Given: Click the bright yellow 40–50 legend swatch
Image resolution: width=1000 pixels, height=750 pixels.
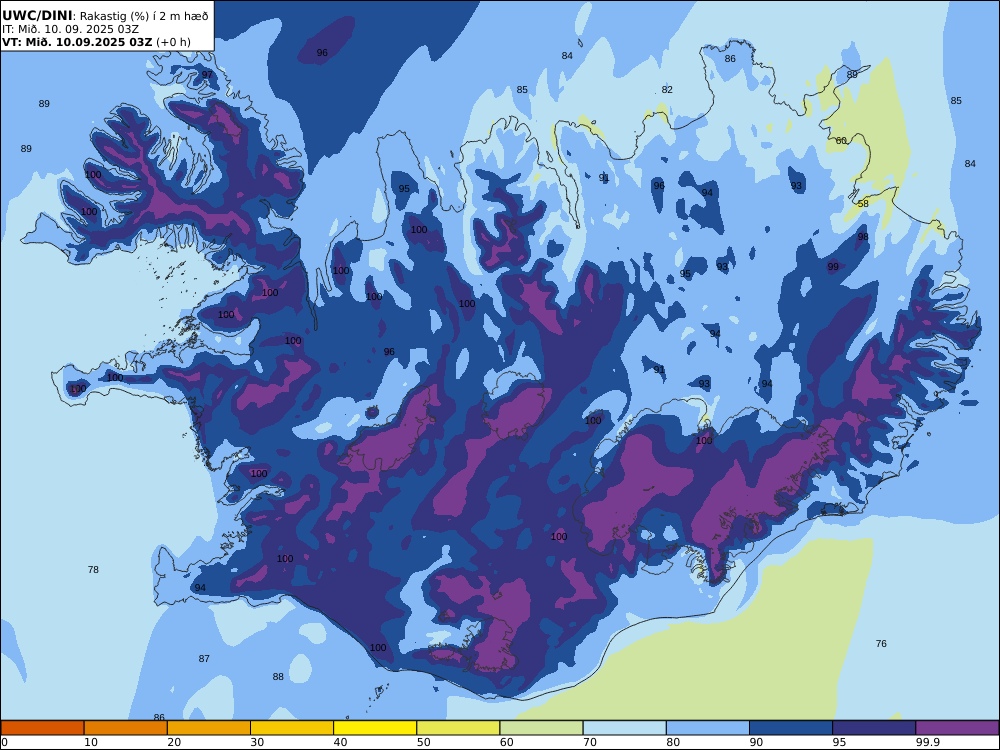Looking at the screenshot, I should coord(375,728).
